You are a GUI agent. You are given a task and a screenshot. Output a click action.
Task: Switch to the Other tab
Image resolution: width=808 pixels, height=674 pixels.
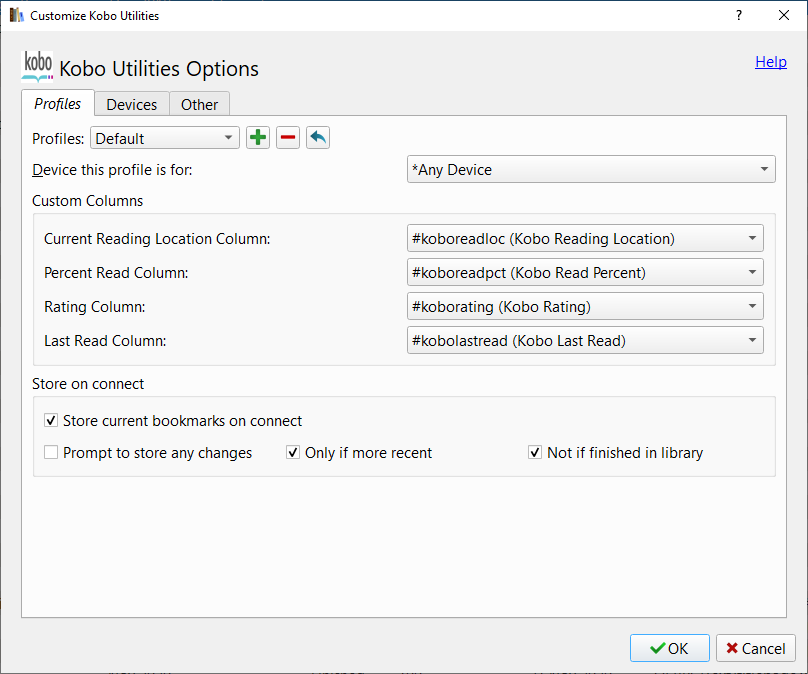[200, 104]
